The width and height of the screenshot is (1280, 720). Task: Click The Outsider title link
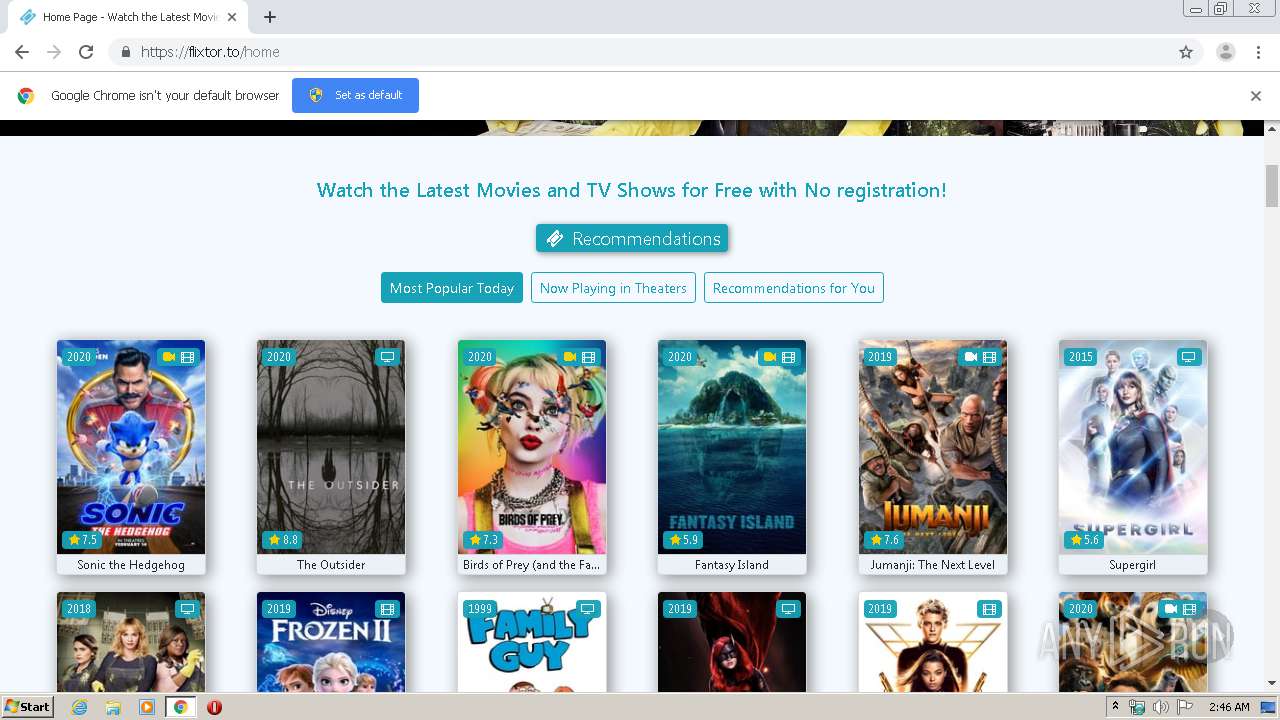click(x=331, y=565)
